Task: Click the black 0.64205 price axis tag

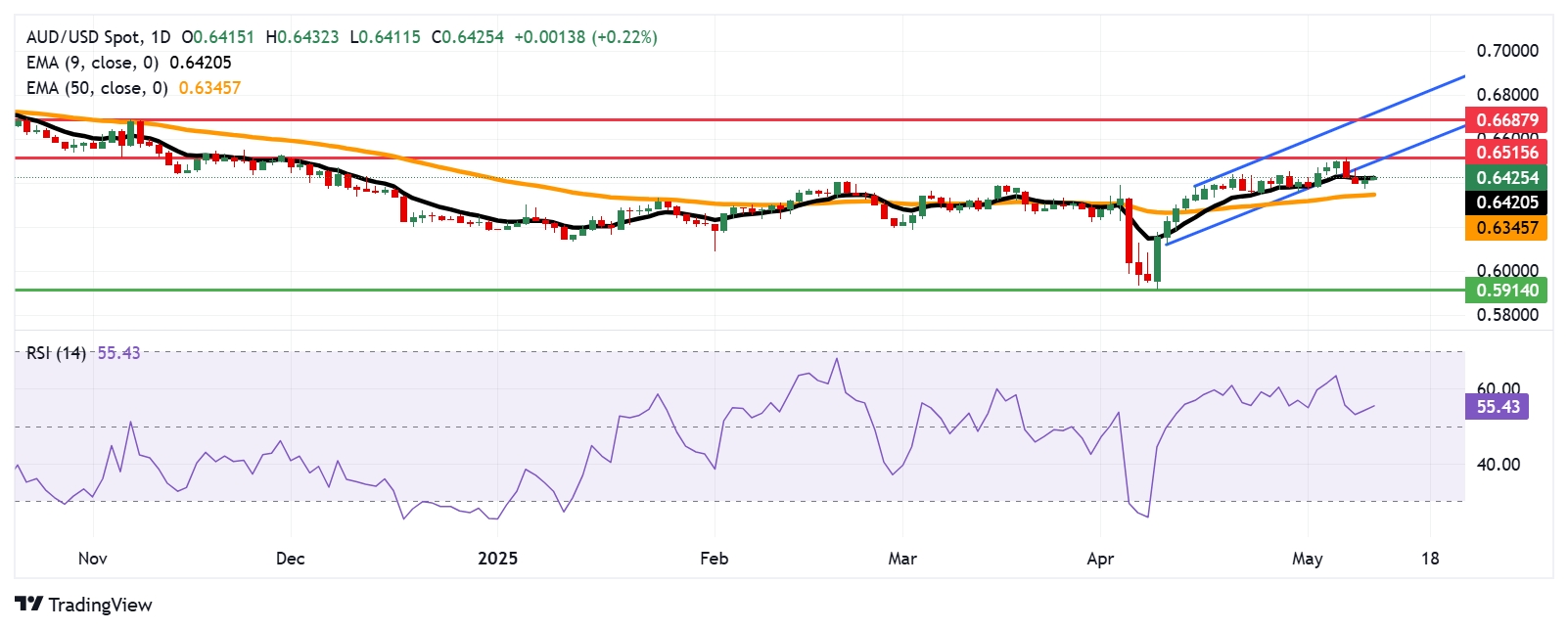Action: (x=1506, y=202)
